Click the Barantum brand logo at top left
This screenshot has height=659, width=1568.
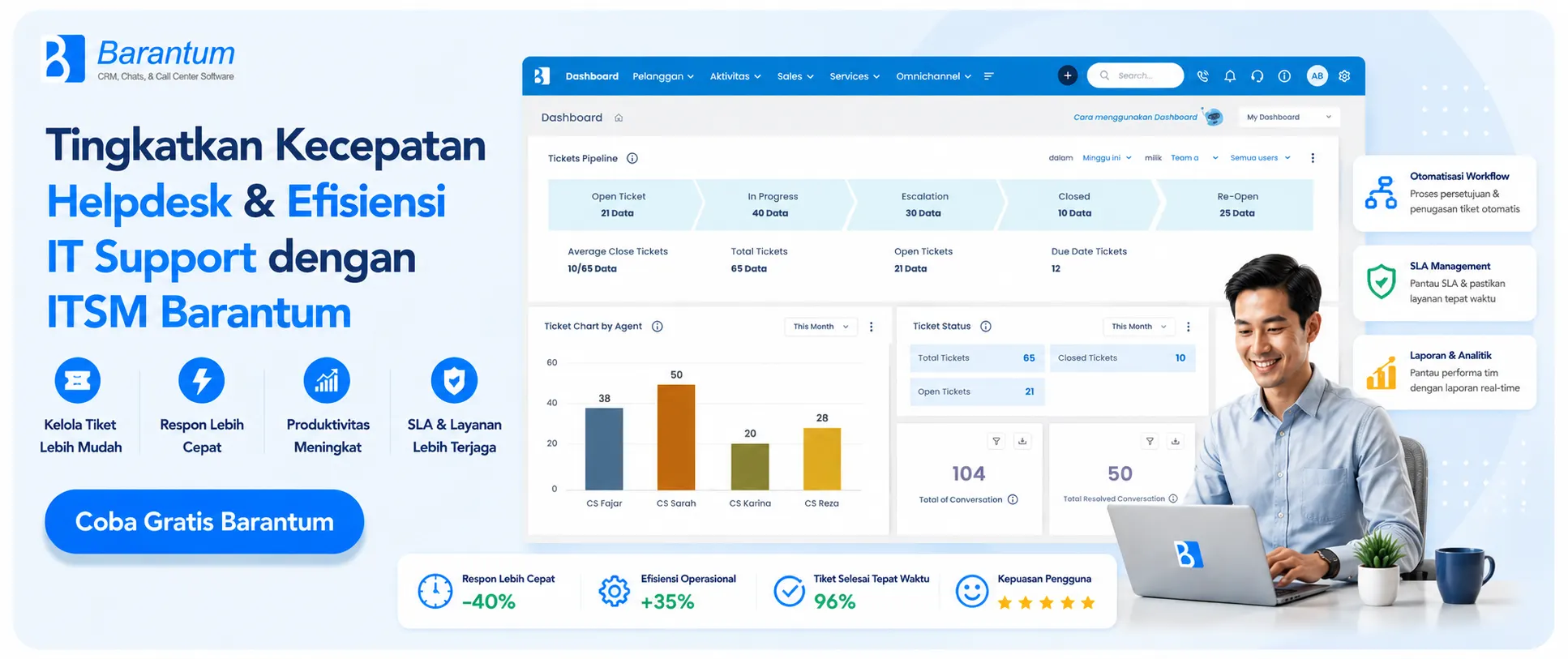[x=139, y=58]
